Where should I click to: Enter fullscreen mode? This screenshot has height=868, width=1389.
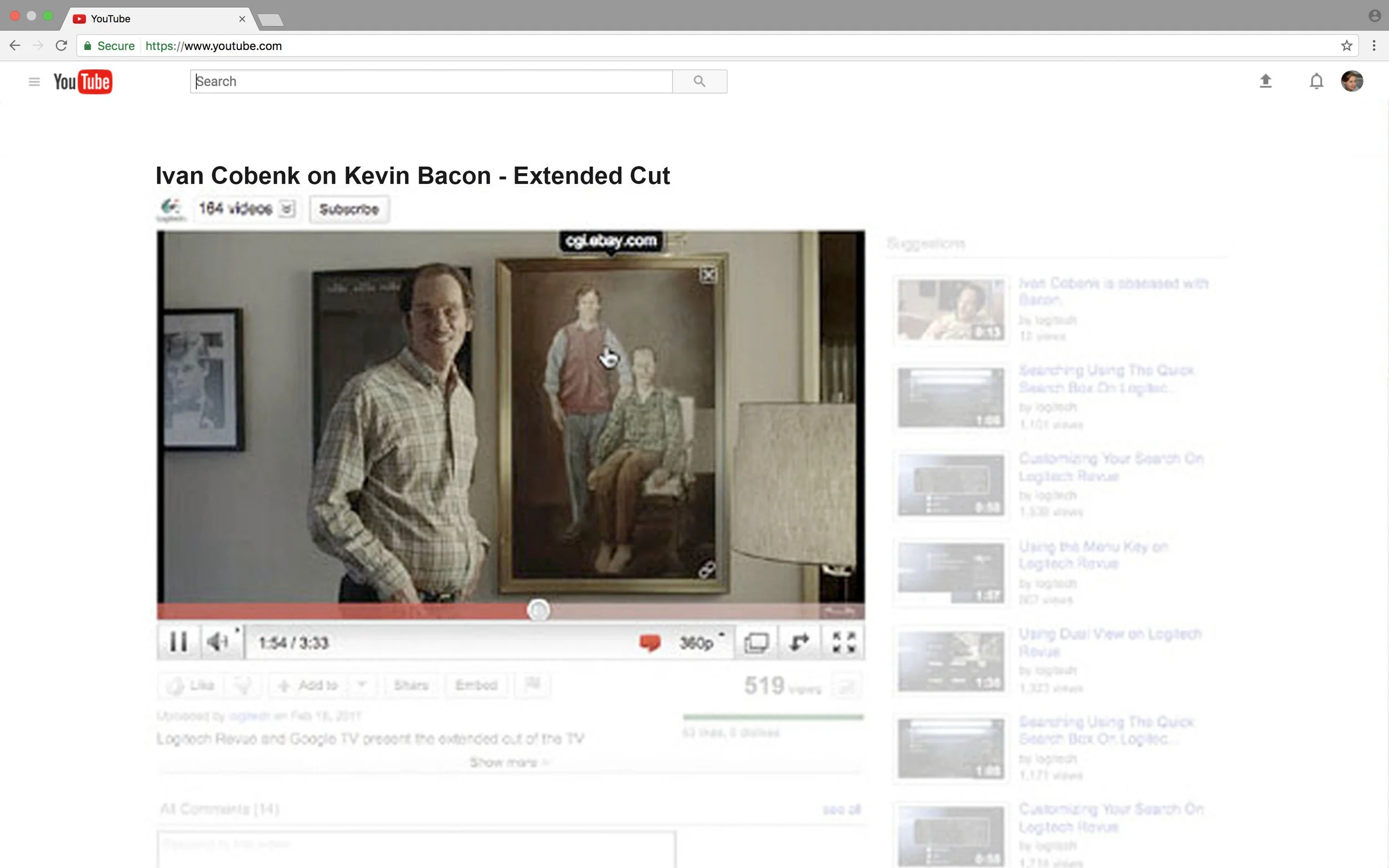point(843,642)
